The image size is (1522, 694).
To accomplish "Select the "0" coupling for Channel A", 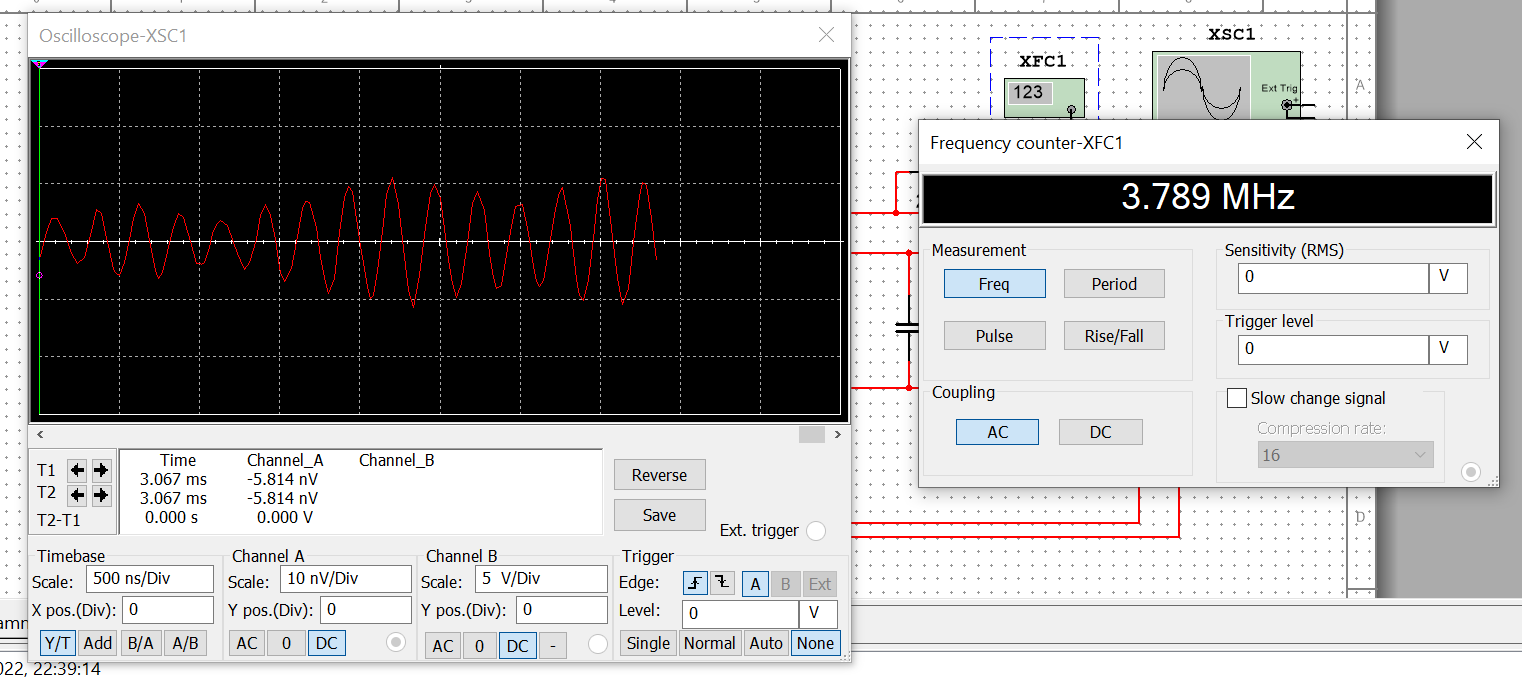I will [x=285, y=644].
